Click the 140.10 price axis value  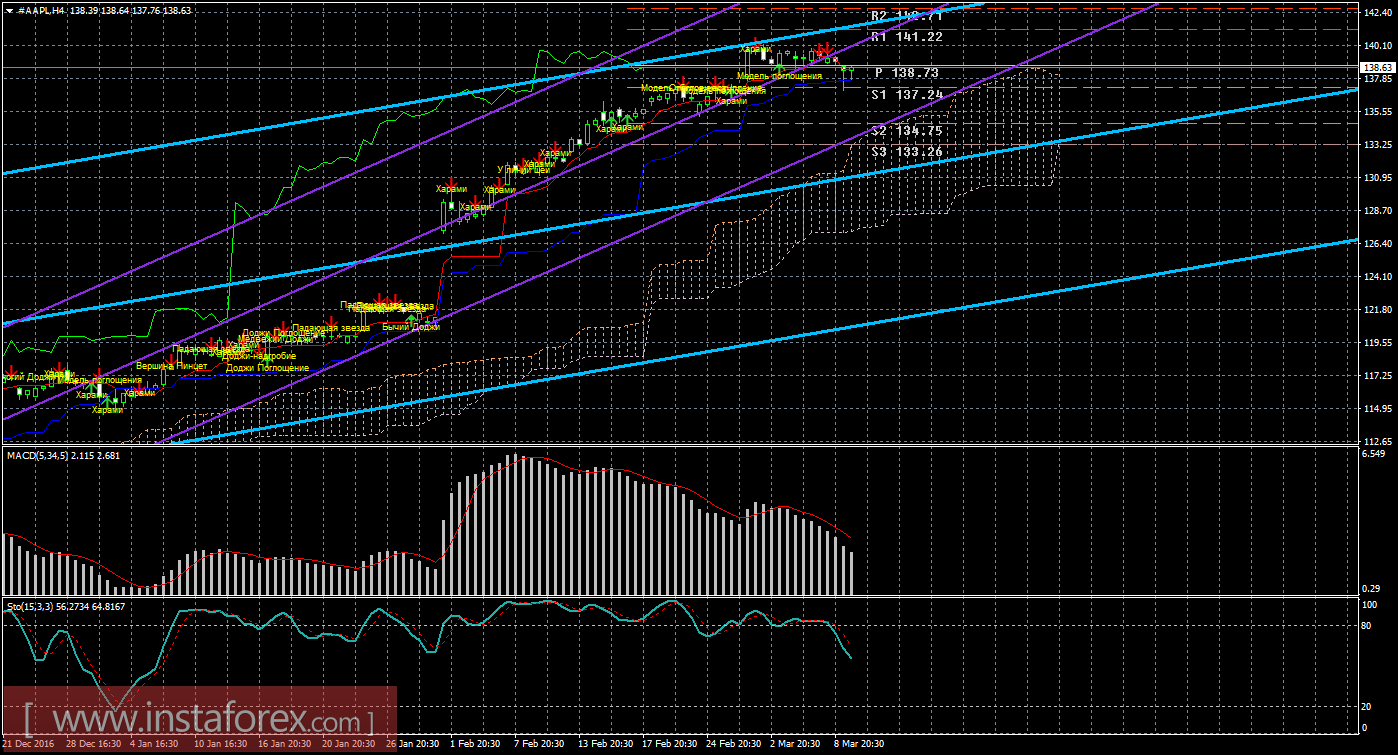point(1378,45)
